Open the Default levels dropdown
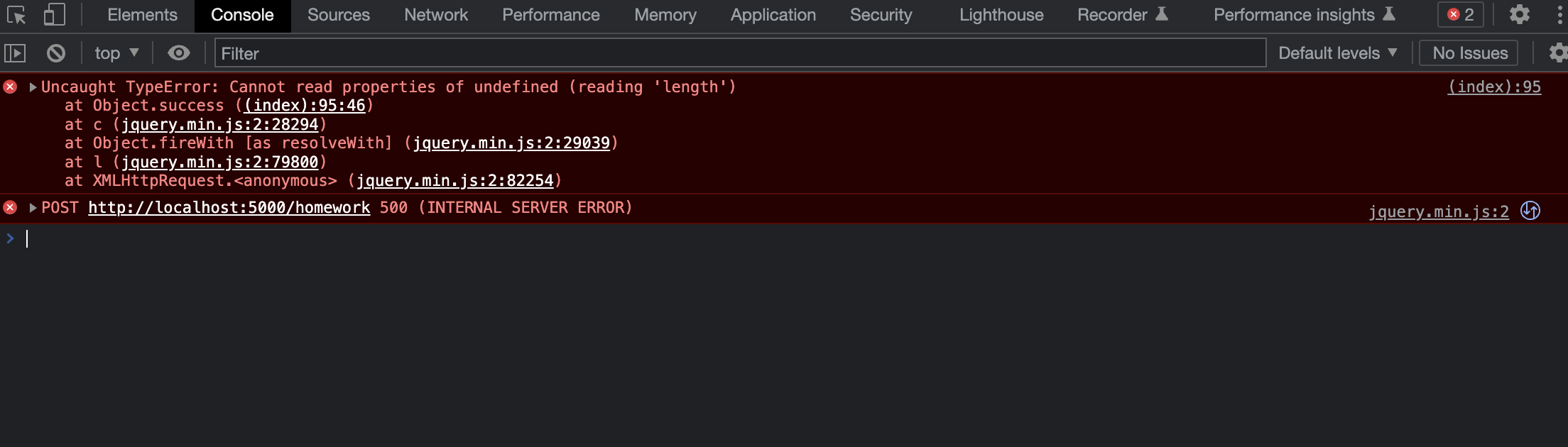 (1338, 53)
